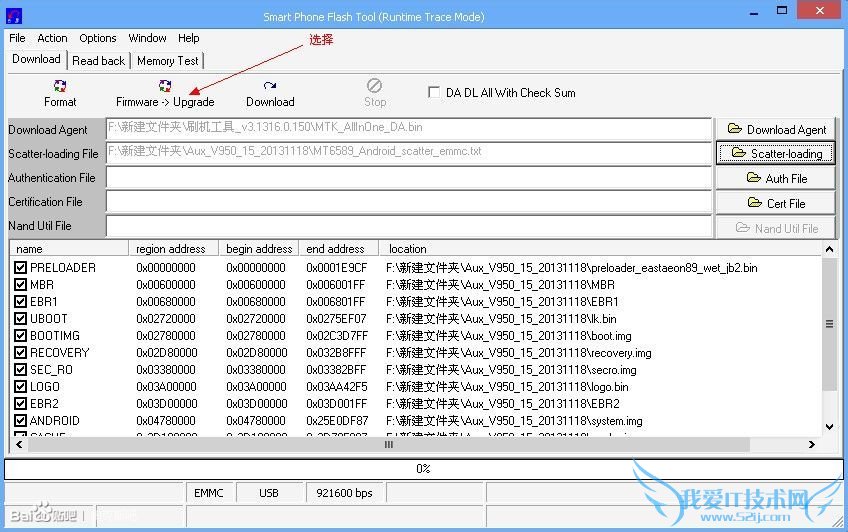848x532 pixels.
Task: Enable DA DL All With Check Sum
Action: [434, 92]
